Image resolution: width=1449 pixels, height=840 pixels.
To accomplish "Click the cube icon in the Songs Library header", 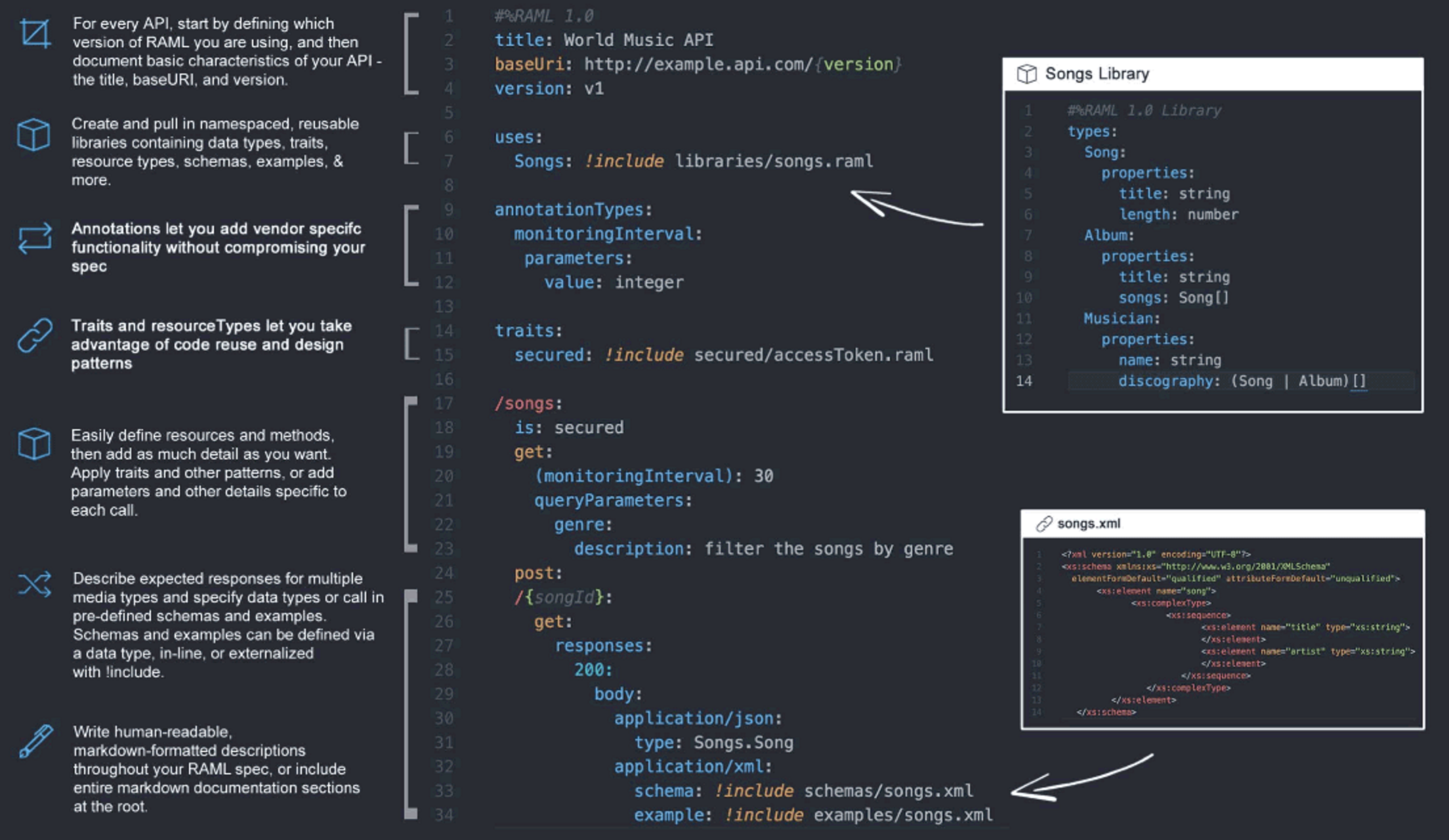I will (x=1026, y=74).
